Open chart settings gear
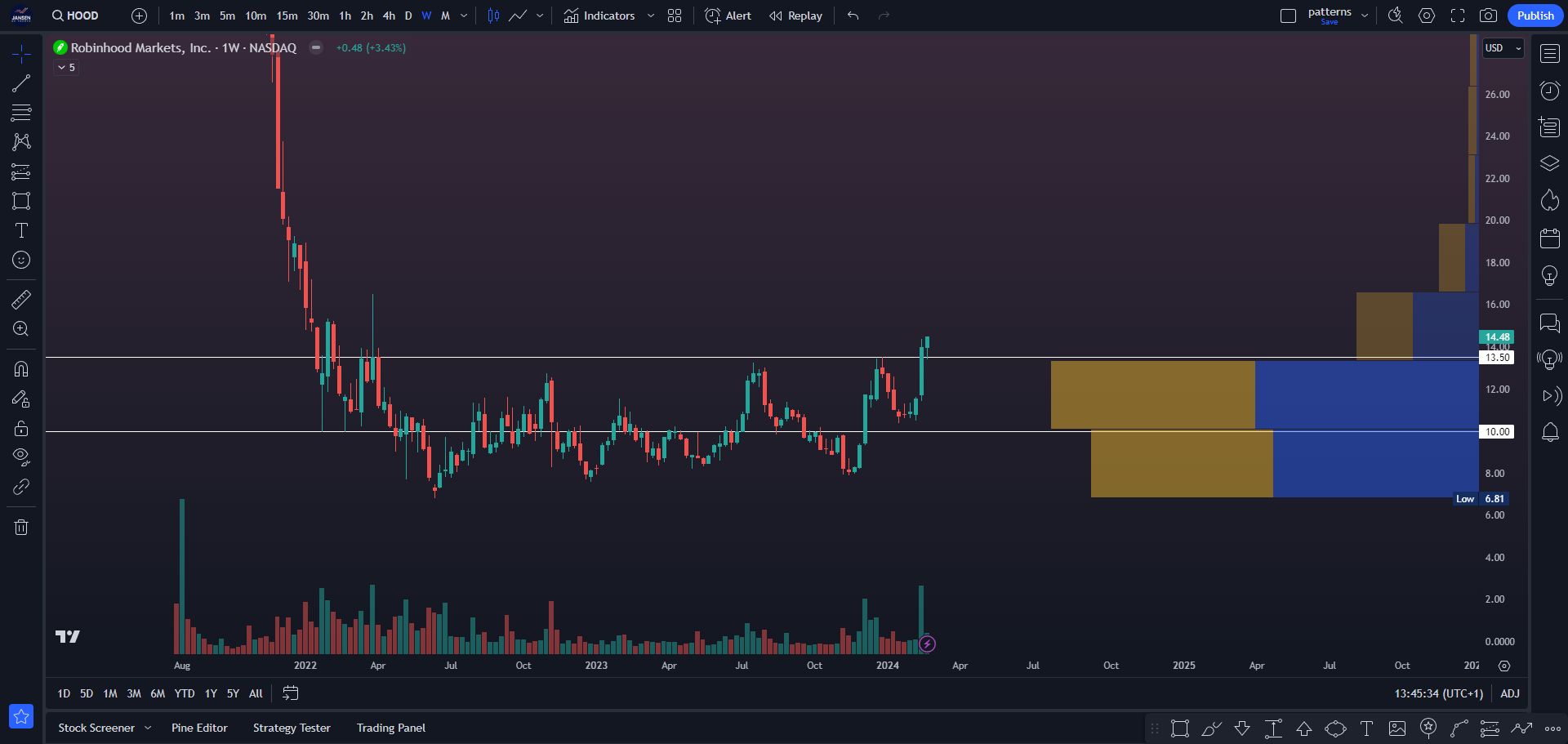1568x744 pixels. (1427, 16)
